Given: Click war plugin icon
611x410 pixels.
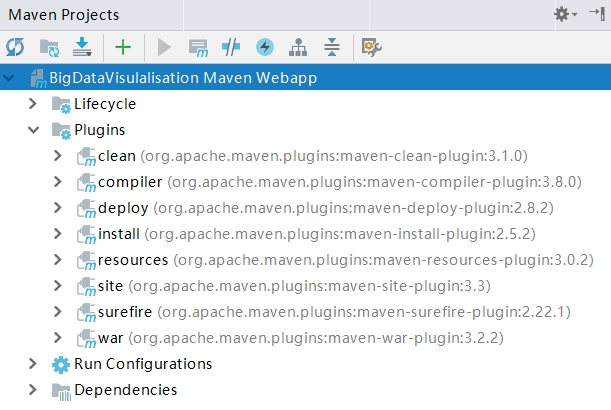Looking at the screenshot, I should [86, 339].
